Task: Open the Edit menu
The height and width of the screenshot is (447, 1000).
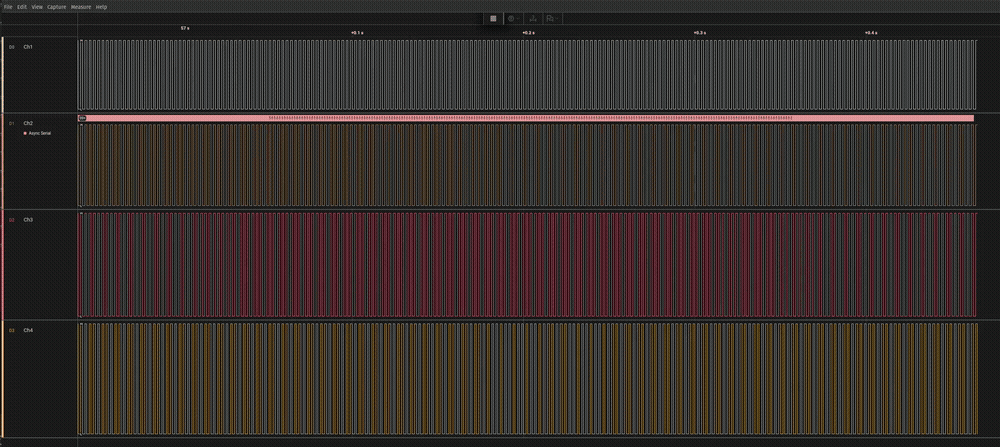Action: (x=22, y=6)
